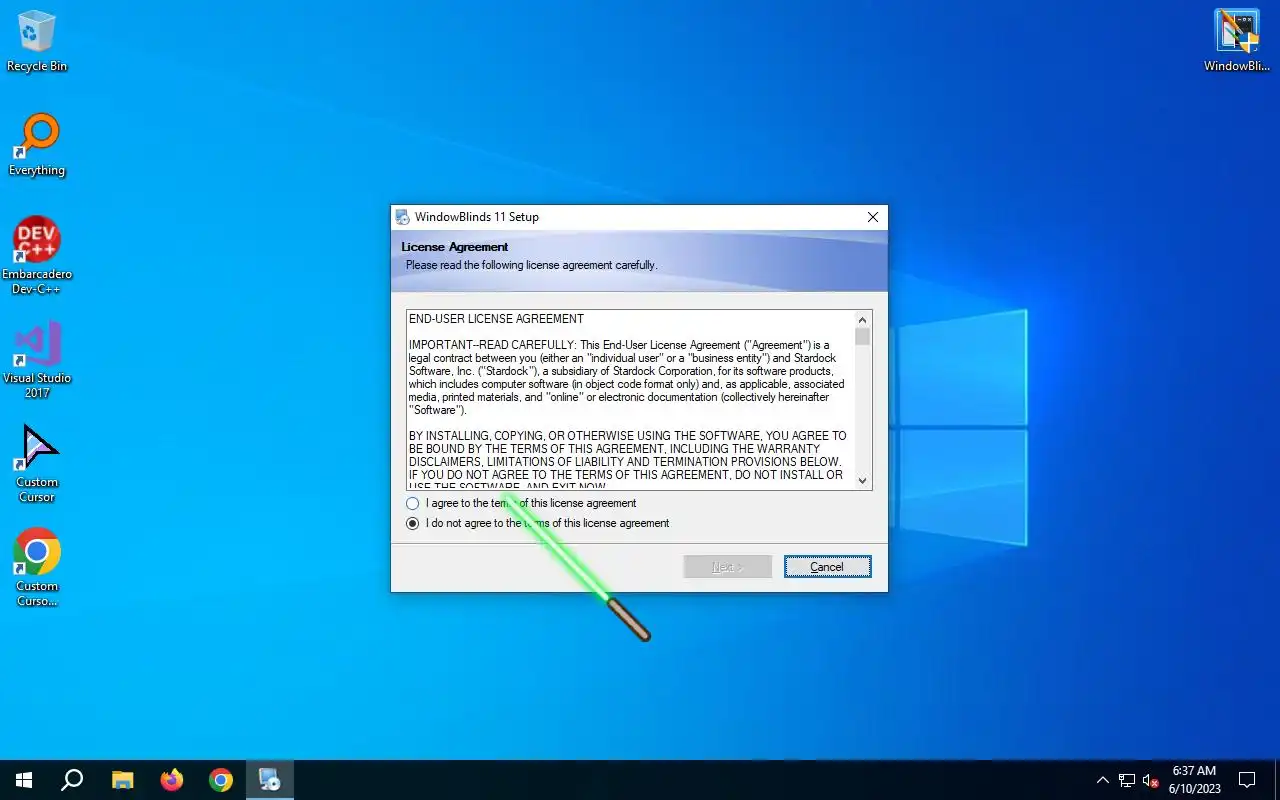Launch Firefox from the taskbar
1280x800 pixels.
[x=172, y=780]
